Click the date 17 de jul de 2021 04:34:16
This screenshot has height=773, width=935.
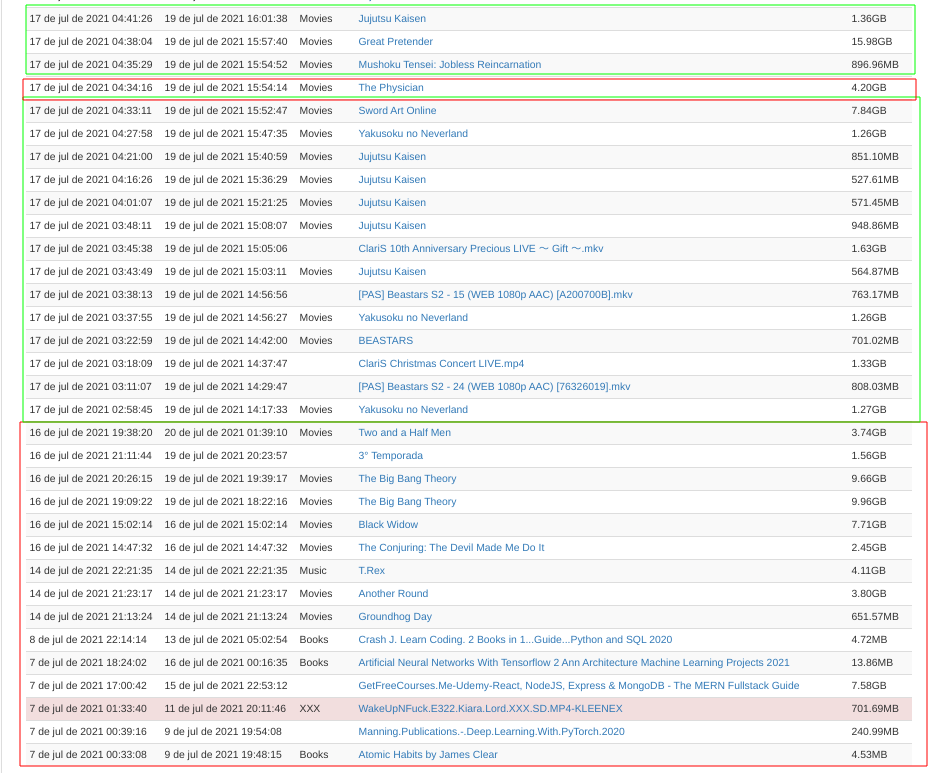point(91,88)
